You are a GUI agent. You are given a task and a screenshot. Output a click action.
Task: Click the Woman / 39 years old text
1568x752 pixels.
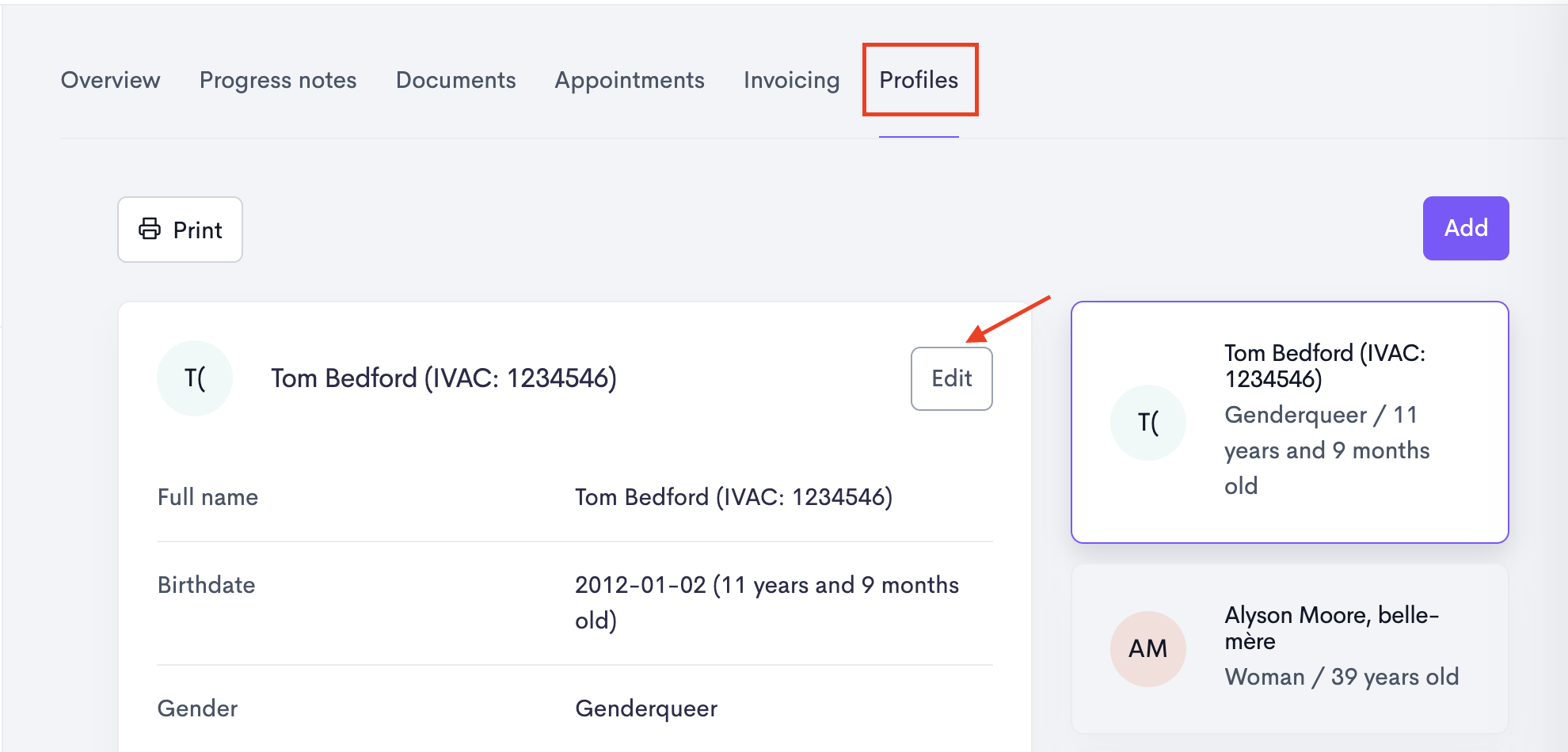(x=1342, y=677)
